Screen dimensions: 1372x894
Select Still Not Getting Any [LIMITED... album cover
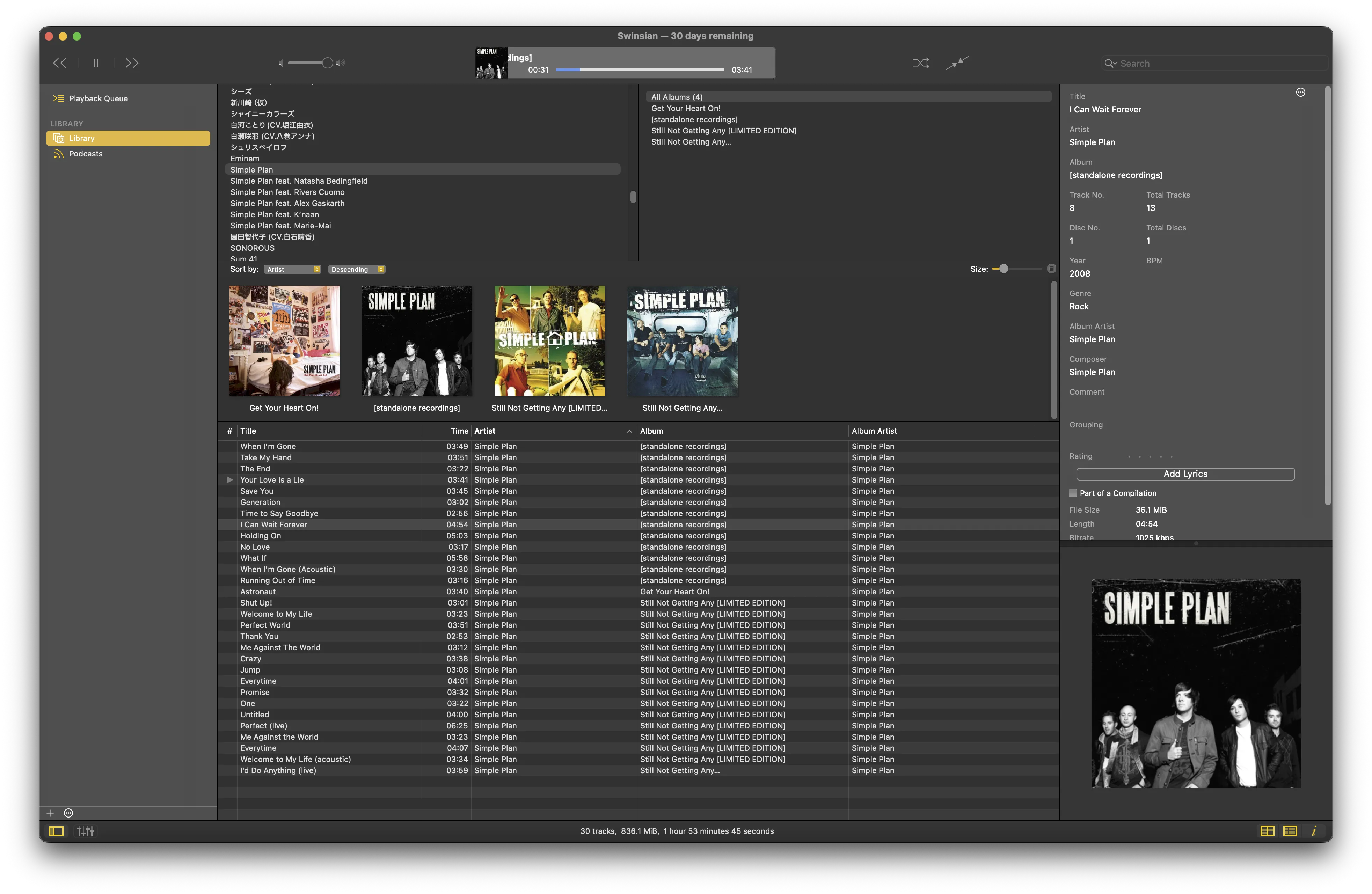point(549,340)
